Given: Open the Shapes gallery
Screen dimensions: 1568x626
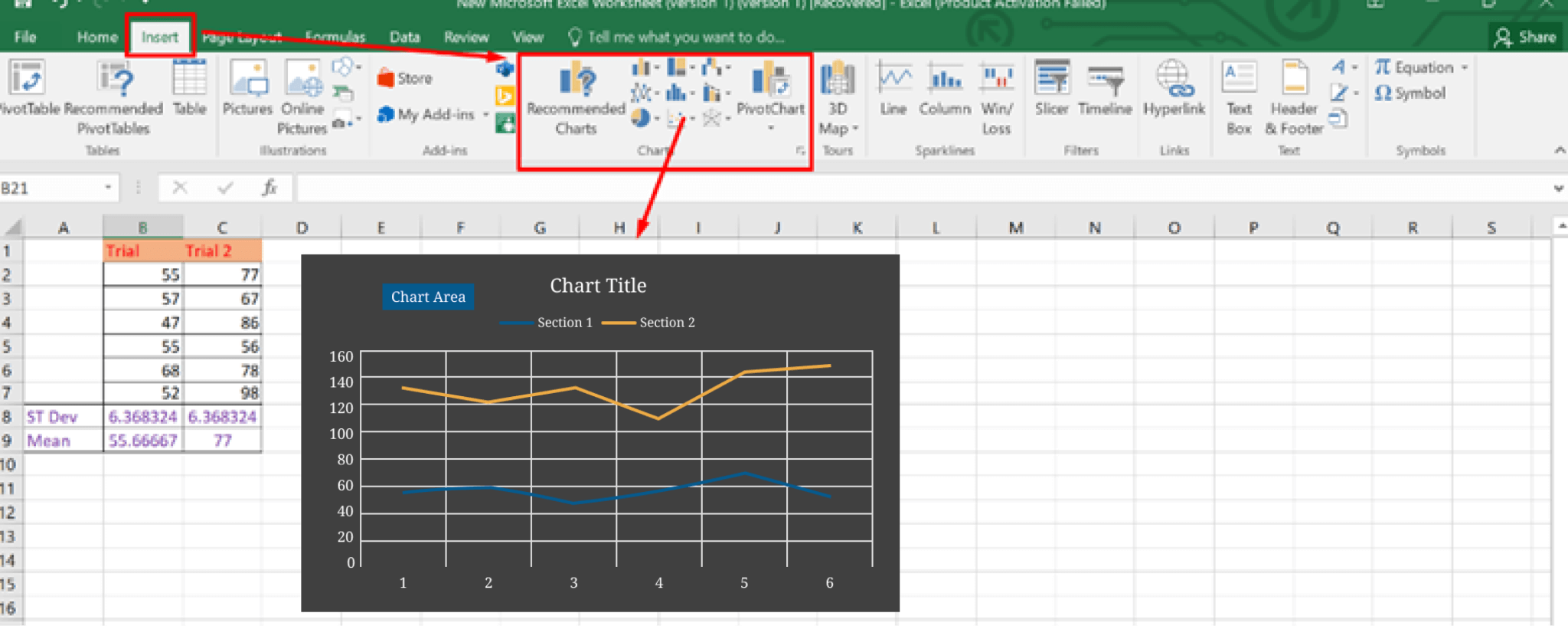Looking at the screenshot, I should tap(346, 67).
